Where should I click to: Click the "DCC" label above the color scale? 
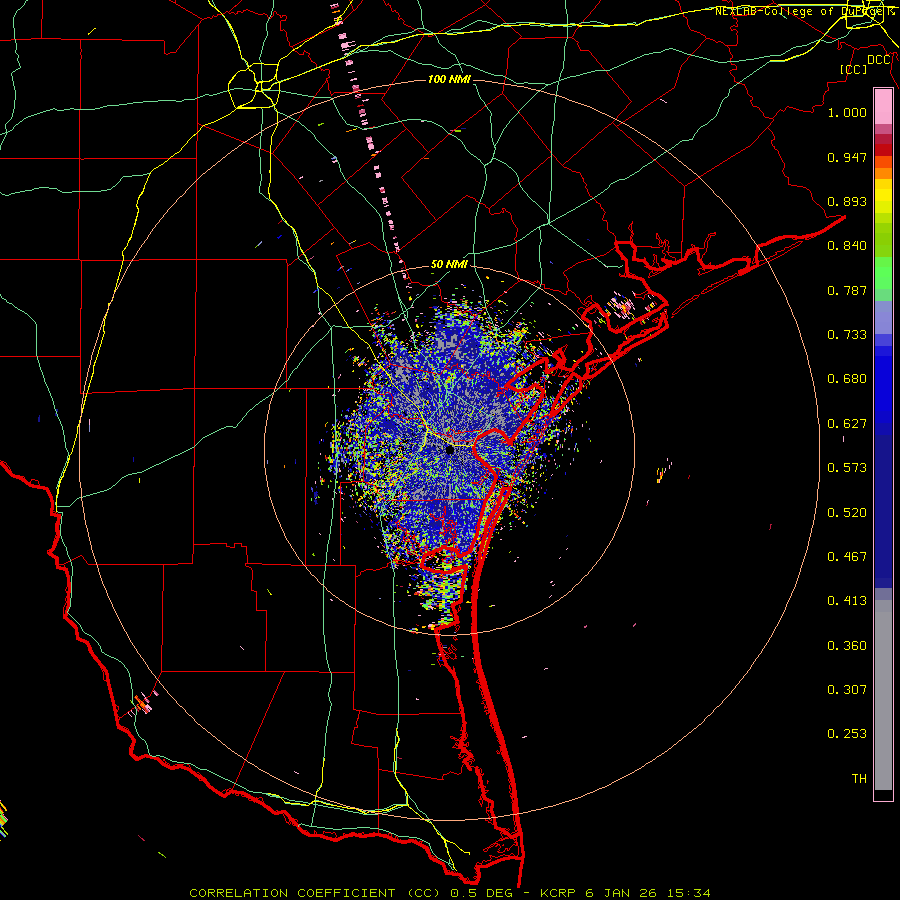[x=879, y=60]
